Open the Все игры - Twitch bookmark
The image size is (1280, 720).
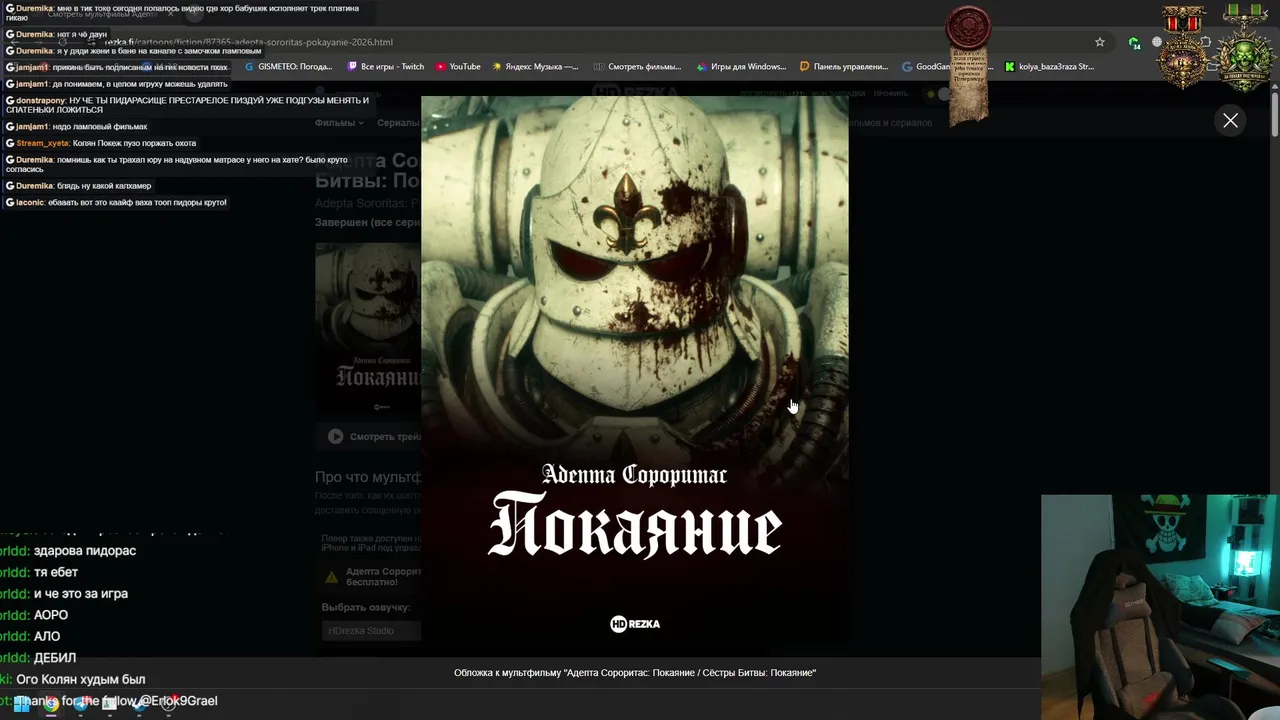click(x=386, y=67)
